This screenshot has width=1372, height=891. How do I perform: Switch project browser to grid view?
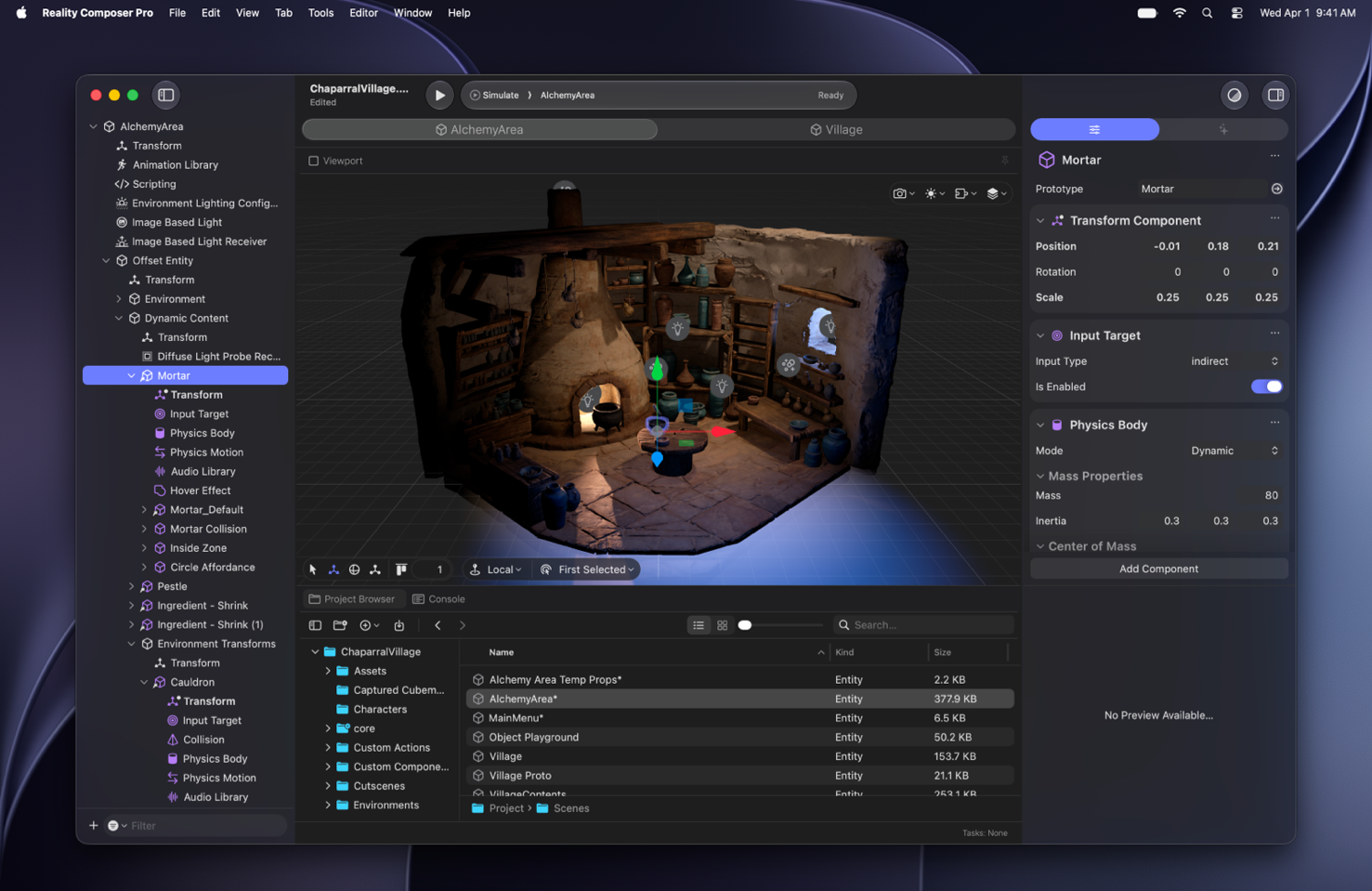click(723, 625)
